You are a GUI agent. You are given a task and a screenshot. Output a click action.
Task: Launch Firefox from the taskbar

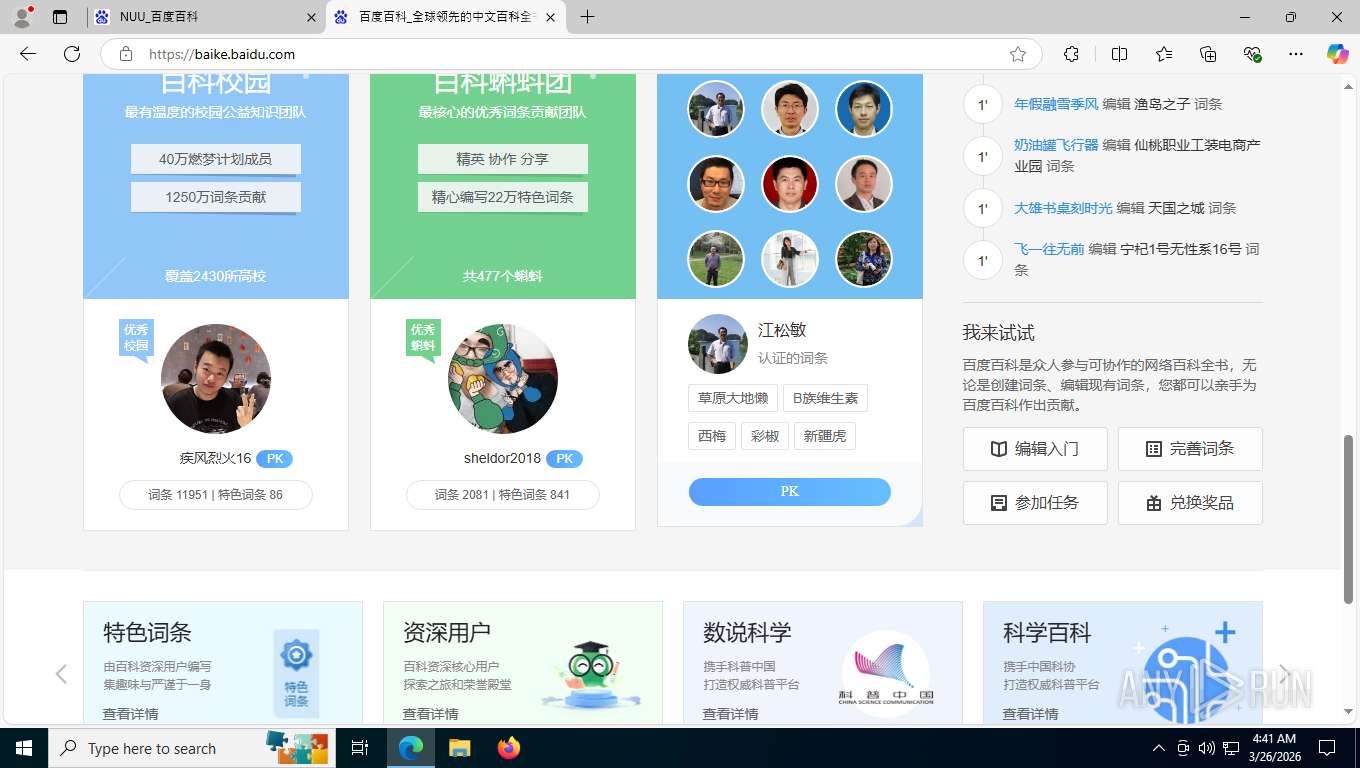point(509,748)
